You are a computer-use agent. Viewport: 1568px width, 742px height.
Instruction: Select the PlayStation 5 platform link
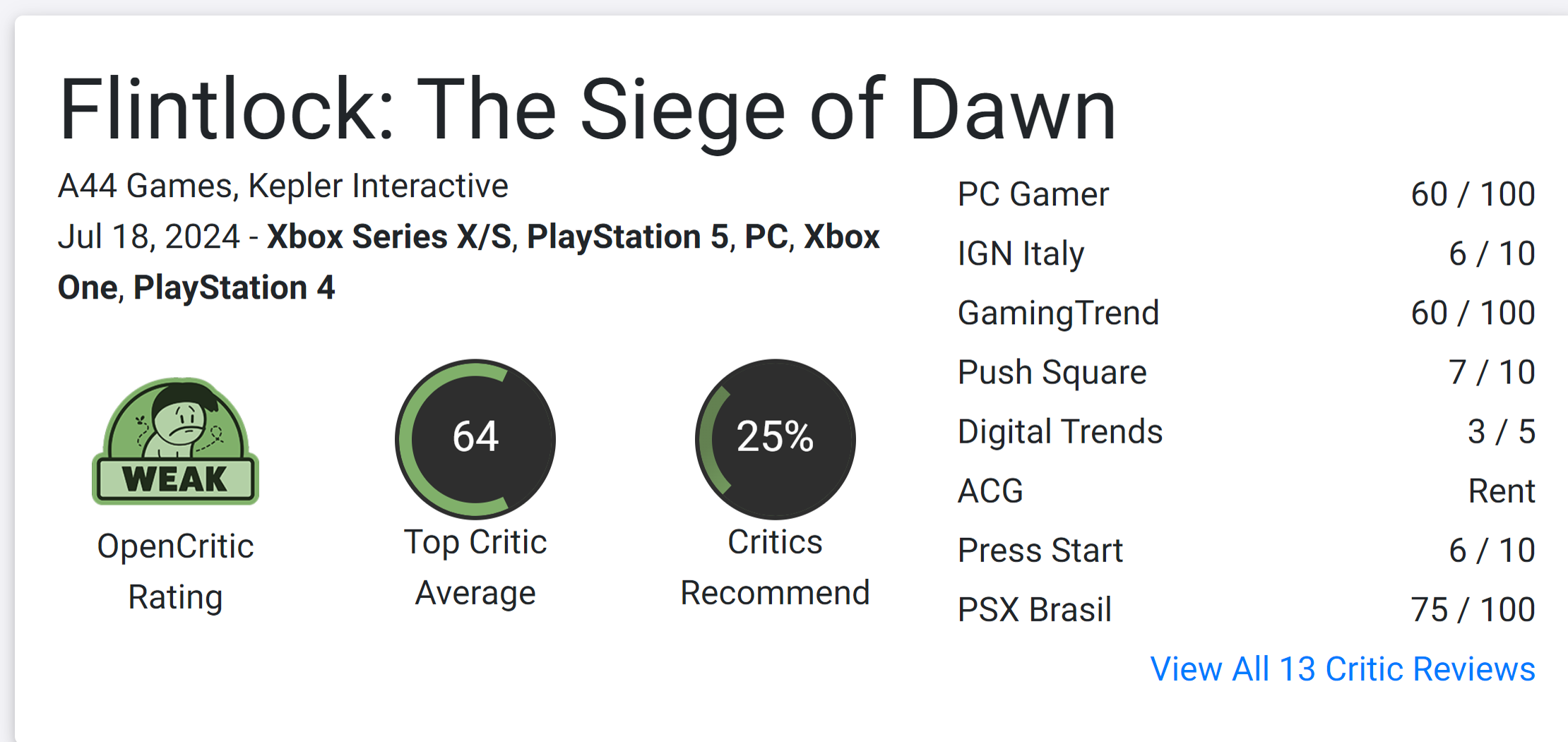[x=628, y=237]
